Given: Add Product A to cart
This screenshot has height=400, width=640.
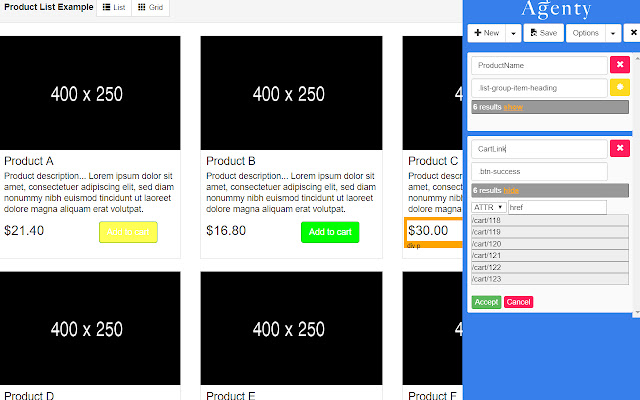Looking at the screenshot, I should pyautogui.click(x=128, y=232).
